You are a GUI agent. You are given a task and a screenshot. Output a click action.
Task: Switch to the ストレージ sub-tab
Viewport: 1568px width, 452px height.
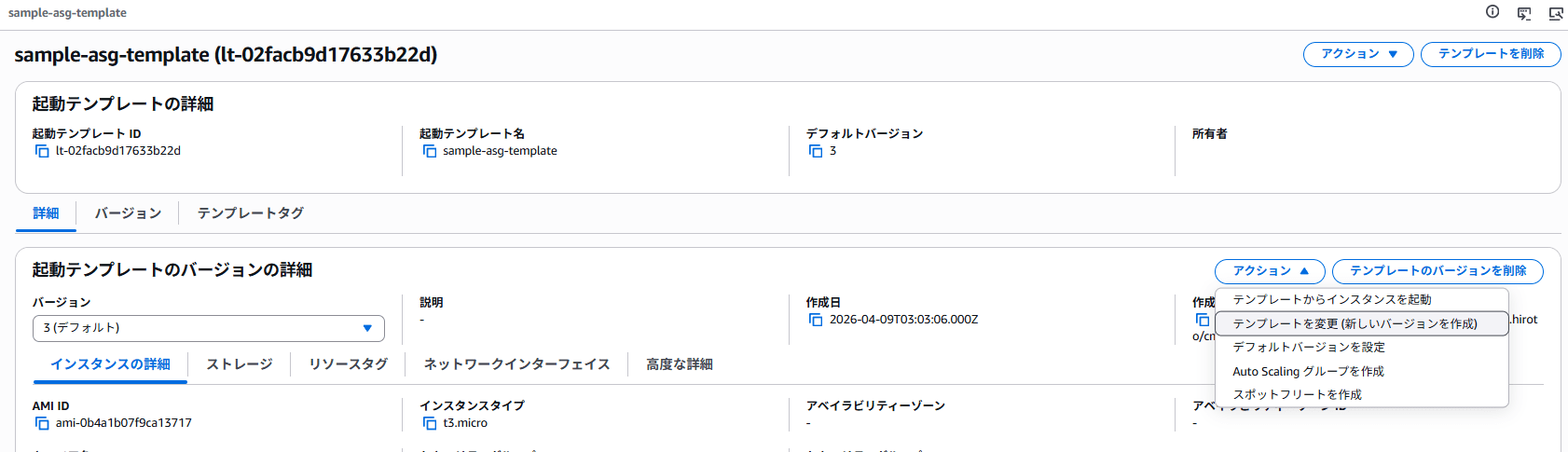[x=240, y=364]
